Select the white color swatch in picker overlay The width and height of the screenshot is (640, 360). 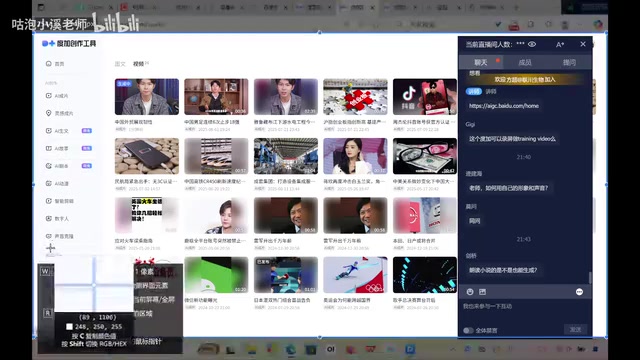coord(69,327)
